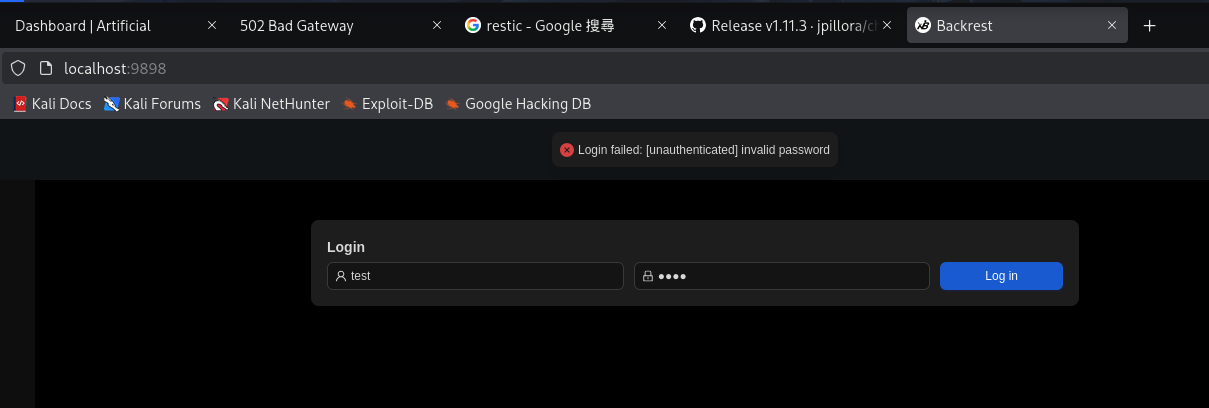Click the localhost:9898 address bar
The image size is (1209, 408).
click(400, 68)
